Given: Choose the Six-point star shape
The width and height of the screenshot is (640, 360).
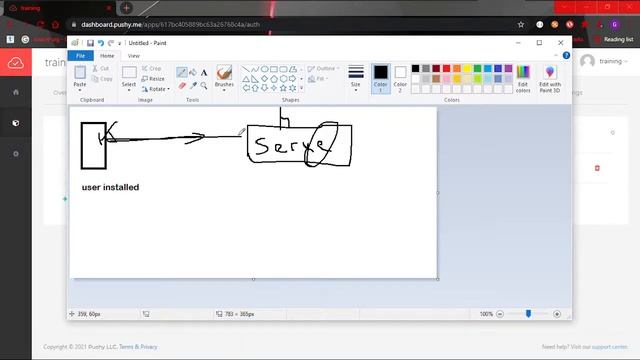Looking at the screenshot, I should (293, 88).
